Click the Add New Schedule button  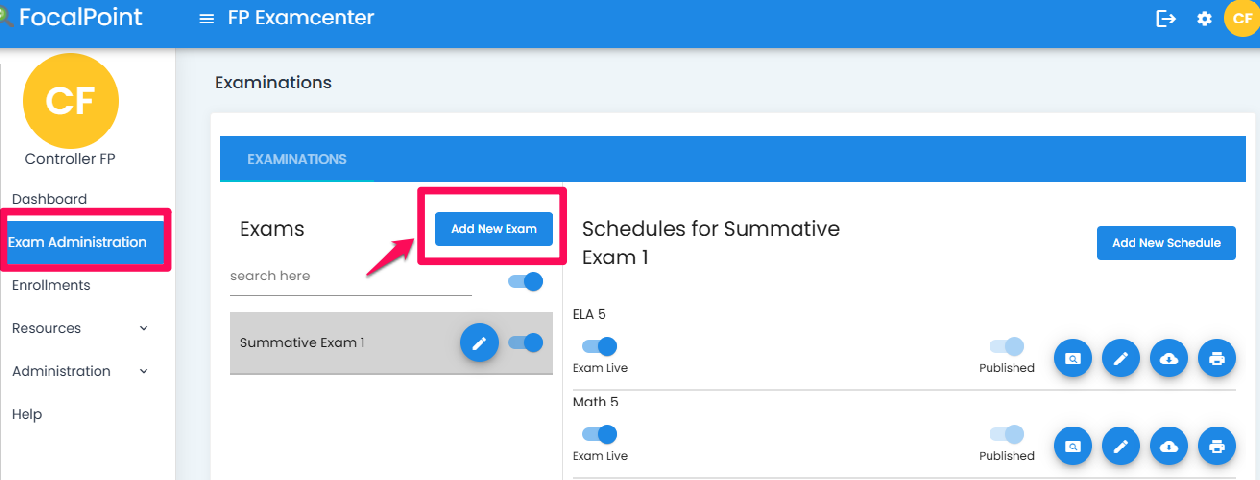[x=1166, y=243]
